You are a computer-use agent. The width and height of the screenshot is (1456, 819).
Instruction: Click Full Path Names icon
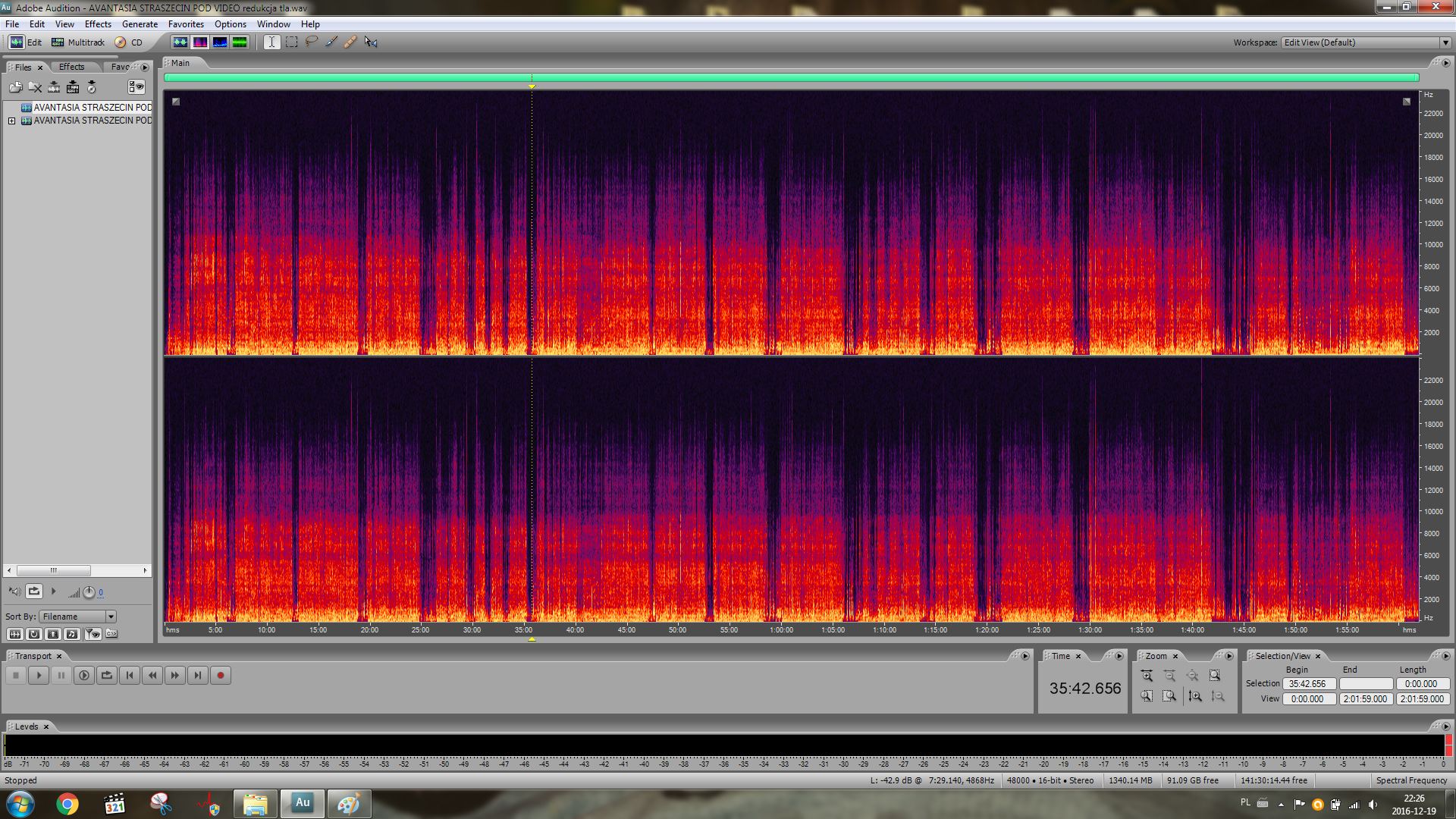[112, 634]
